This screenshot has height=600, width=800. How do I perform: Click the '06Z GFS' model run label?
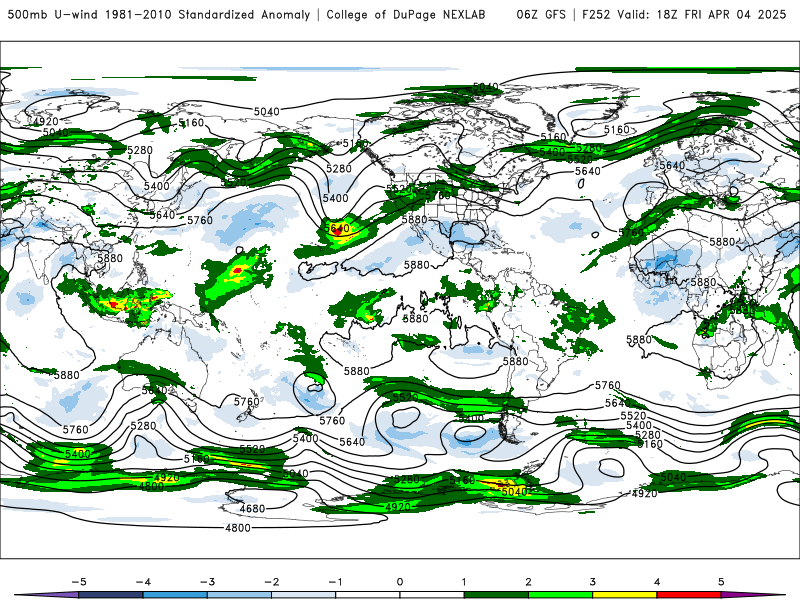coord(541,14)
